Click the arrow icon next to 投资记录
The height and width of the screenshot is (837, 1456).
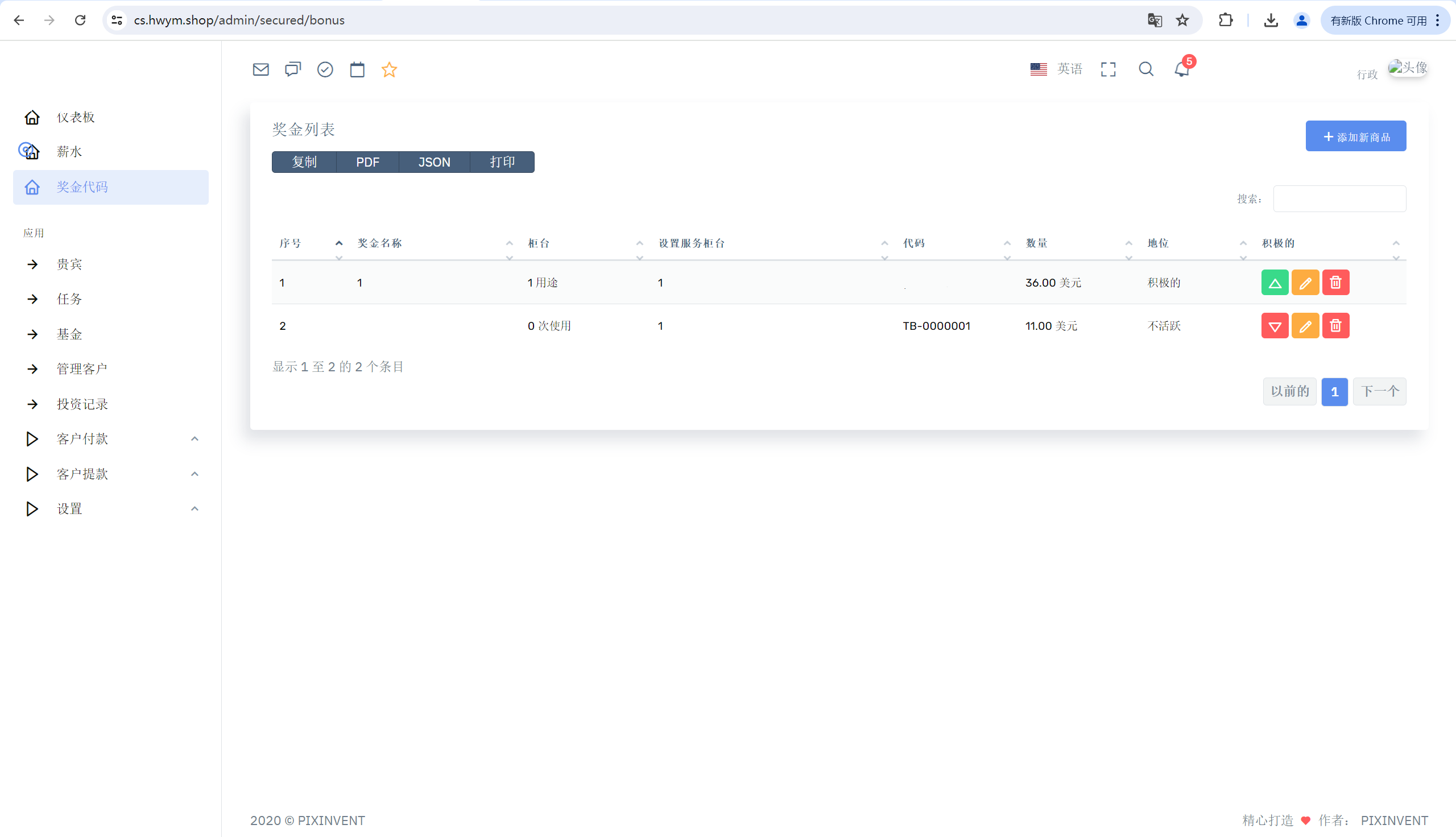(32, 404)
